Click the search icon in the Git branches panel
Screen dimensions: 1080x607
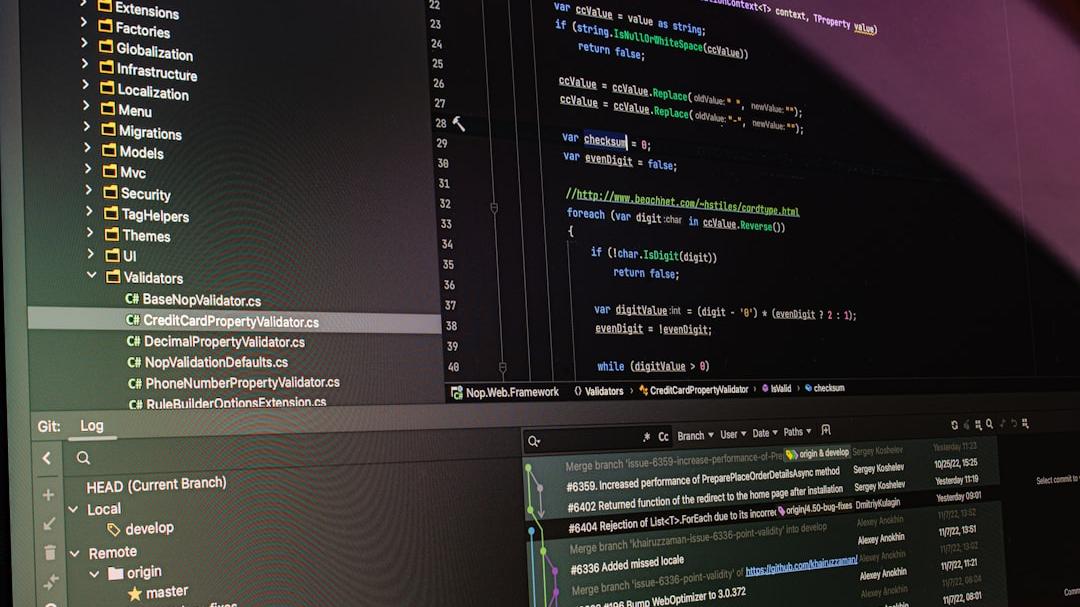84,458
